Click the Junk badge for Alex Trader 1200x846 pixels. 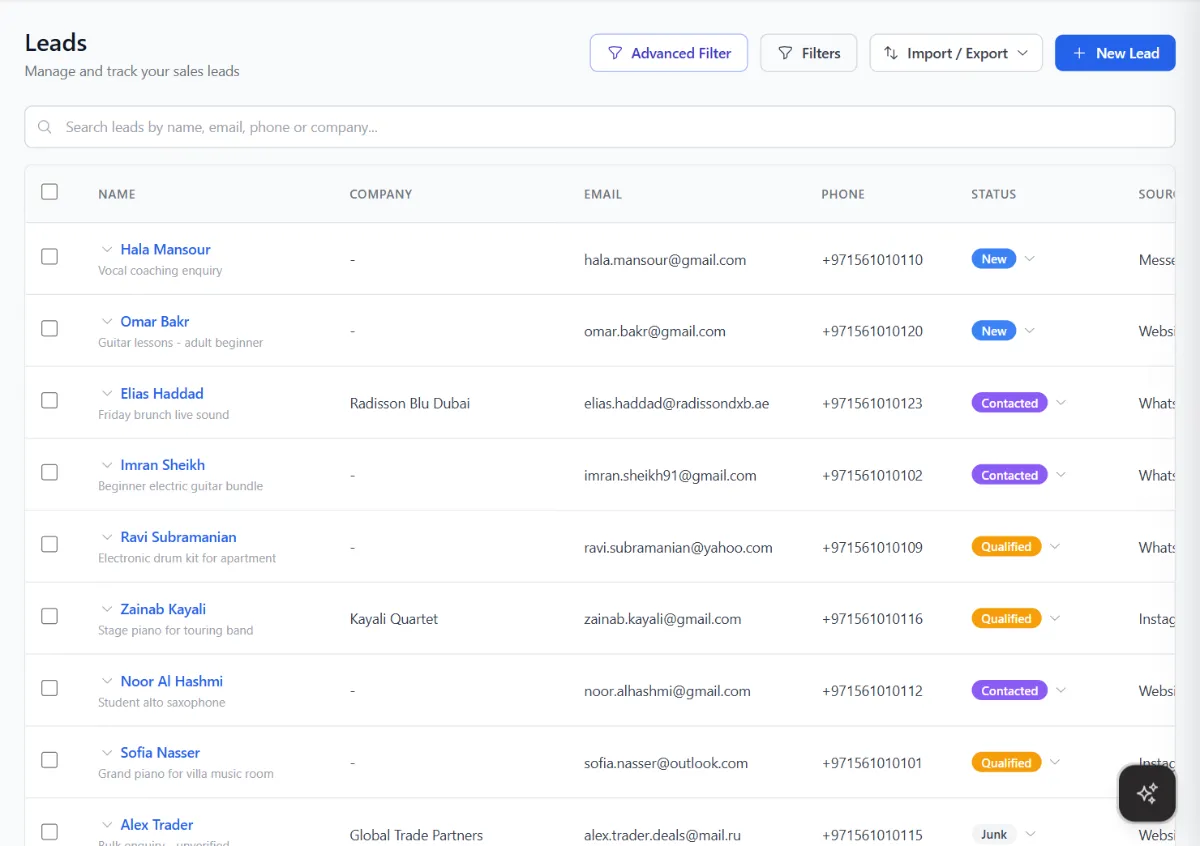[x=994, y=834]
